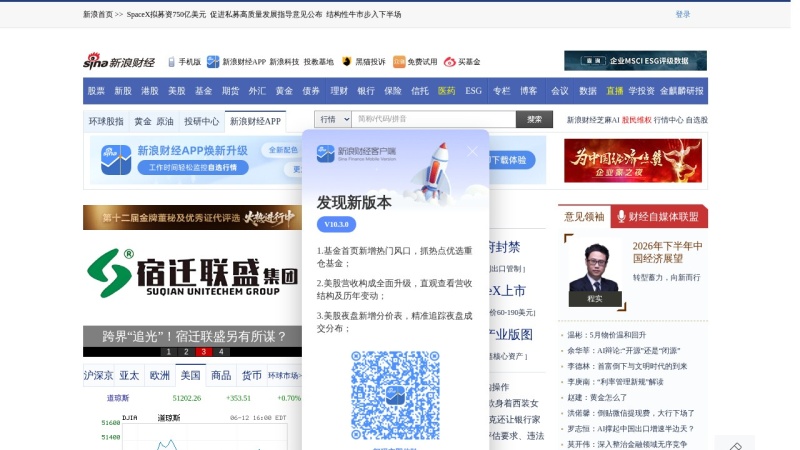Open 美股 in the navigation bar
Image resolution: width=800 pixels, height=450 pixels.
[177, 91]
